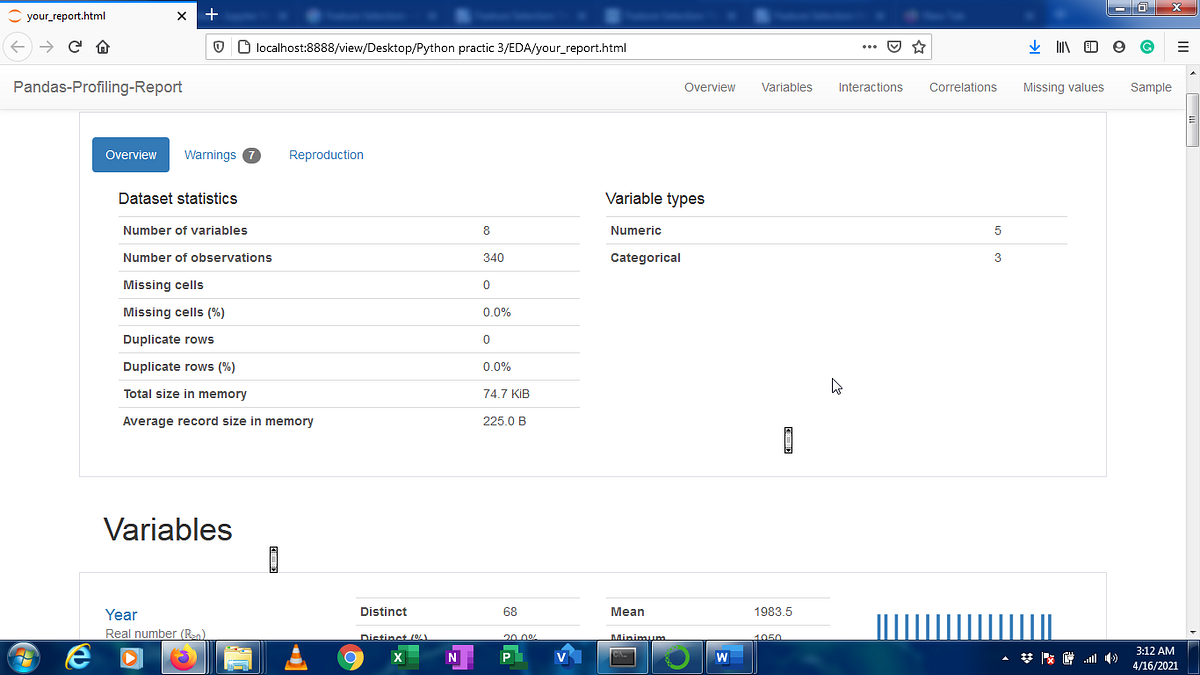Open the Firefox library icon
The image size is (1200, 675).
click(x=1063, y=46)
